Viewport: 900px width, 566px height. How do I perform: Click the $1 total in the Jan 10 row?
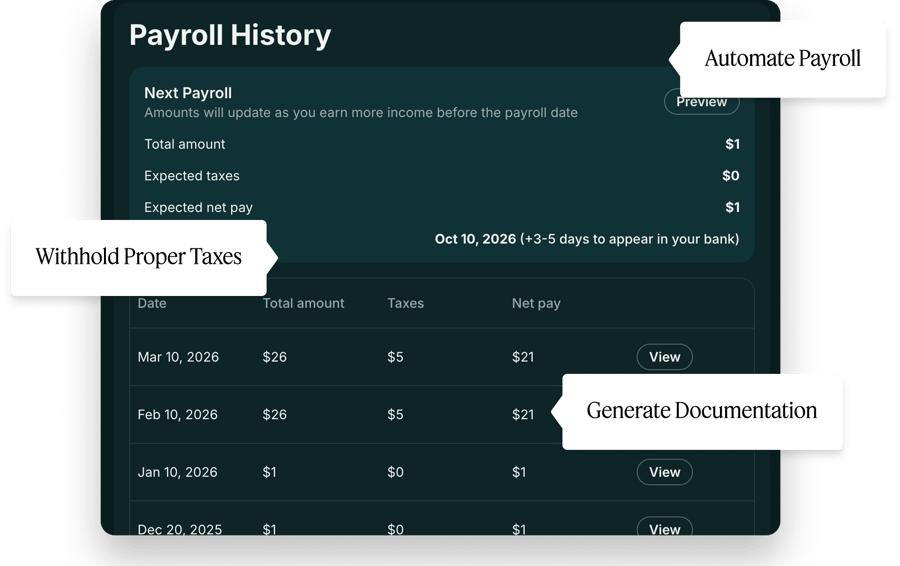(269, 472)
